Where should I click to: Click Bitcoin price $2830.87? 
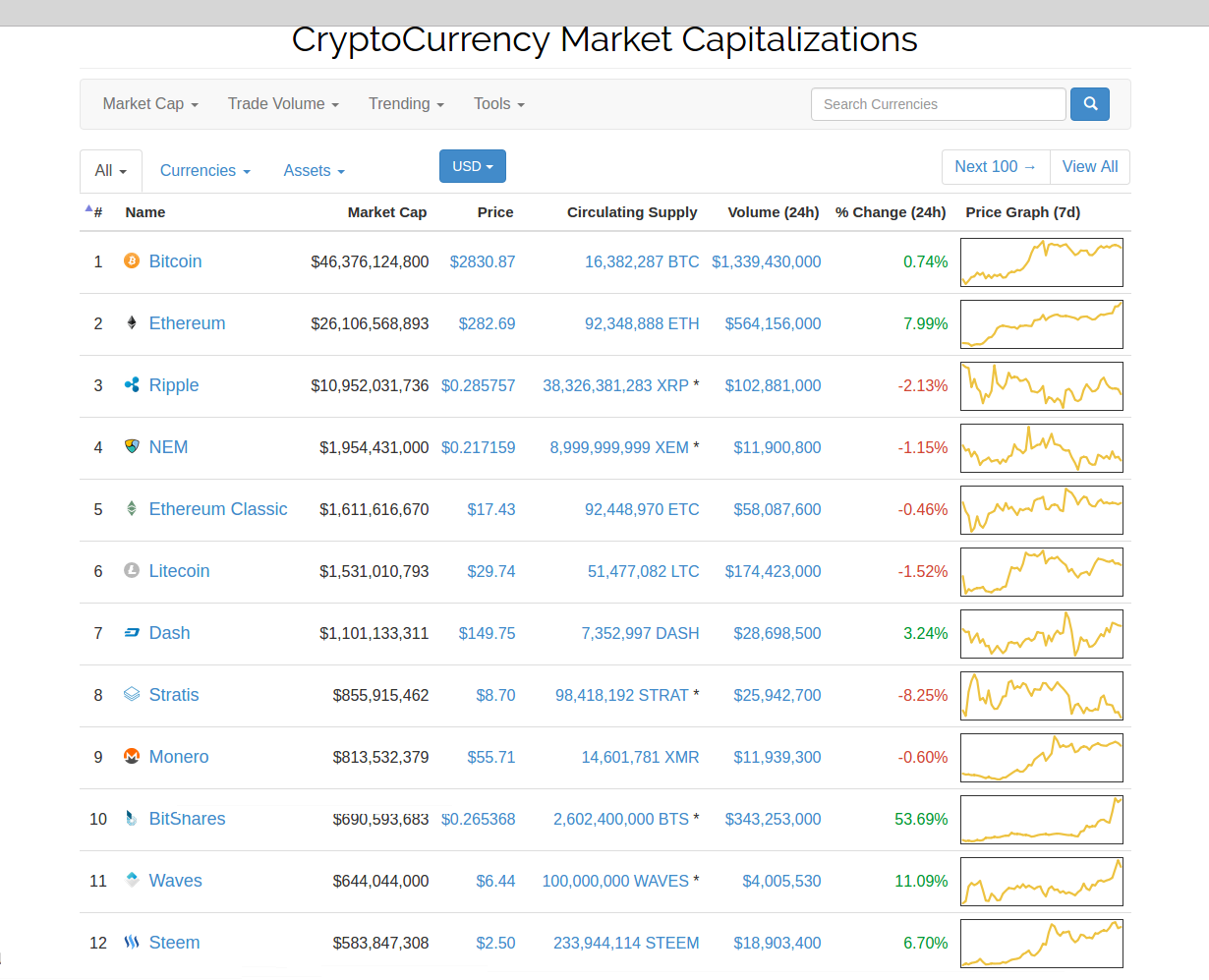coord(483,261)
